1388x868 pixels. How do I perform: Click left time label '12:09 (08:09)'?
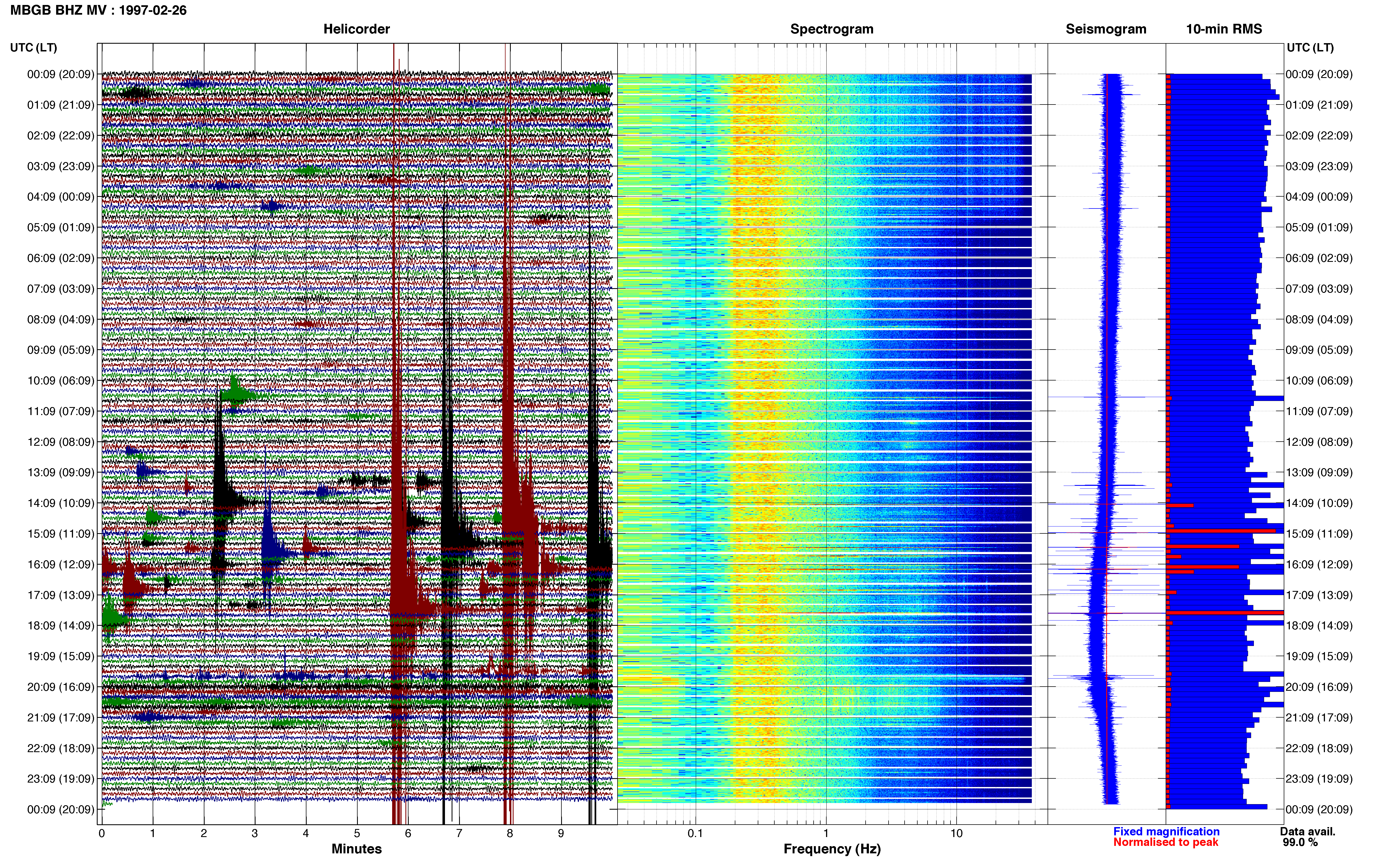coord(61,442)
